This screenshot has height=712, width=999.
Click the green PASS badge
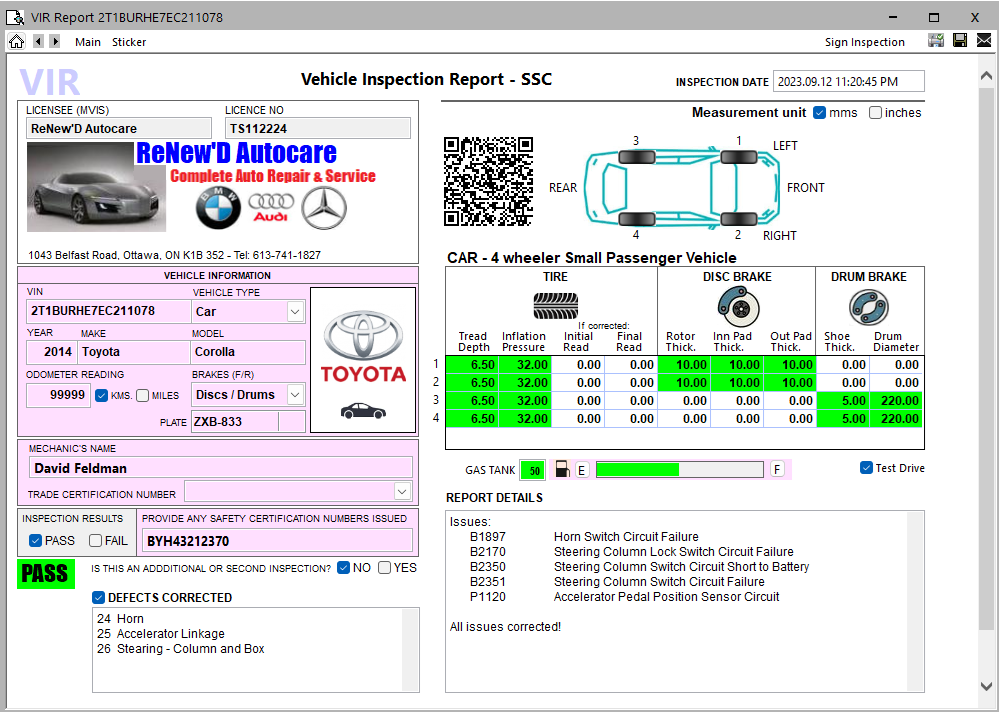(x=45, y=574)
